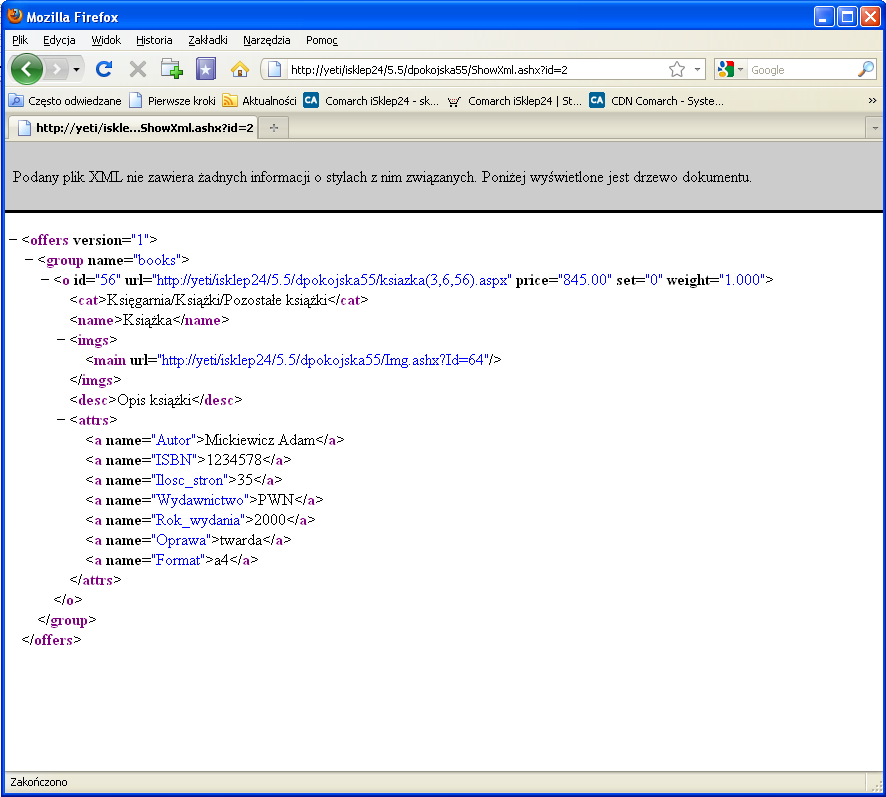This screenshot has width=886, height=797.
Task: Click the XML no-style information message
Action: [x=382, y=177]
